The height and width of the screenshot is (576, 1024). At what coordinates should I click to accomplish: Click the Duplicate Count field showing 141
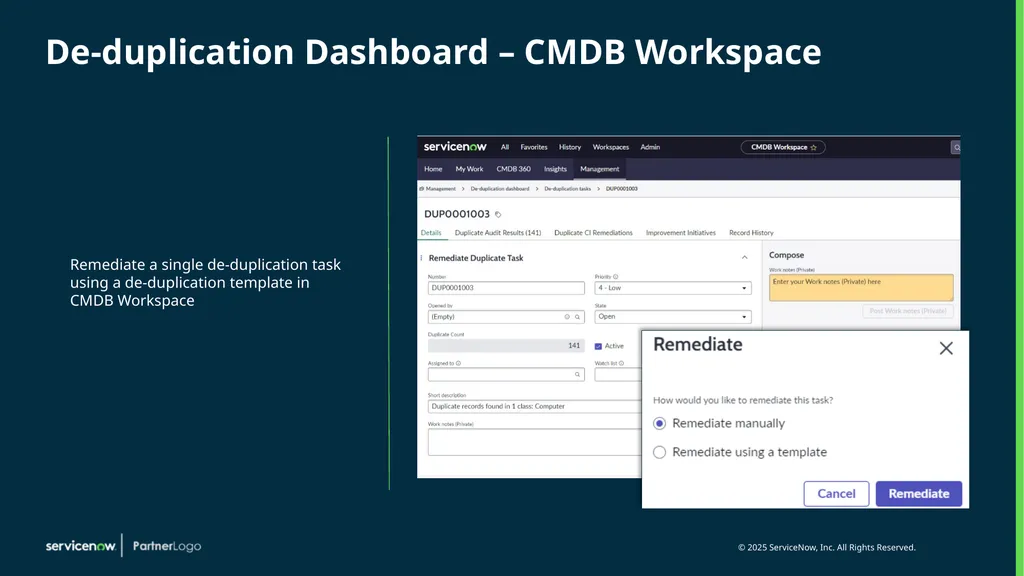[506, 346]
